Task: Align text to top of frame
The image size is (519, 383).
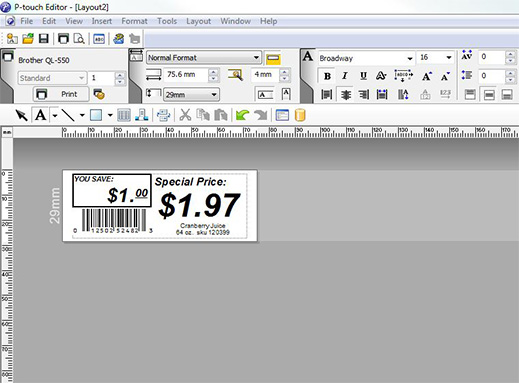Action: [x=470, y=95]
